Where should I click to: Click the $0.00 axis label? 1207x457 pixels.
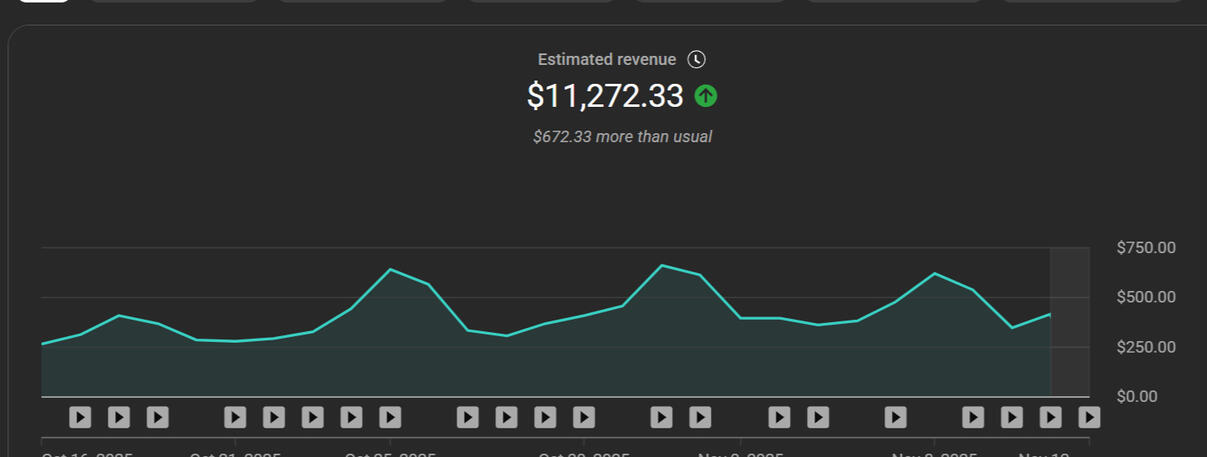(x=1137, y=396)
